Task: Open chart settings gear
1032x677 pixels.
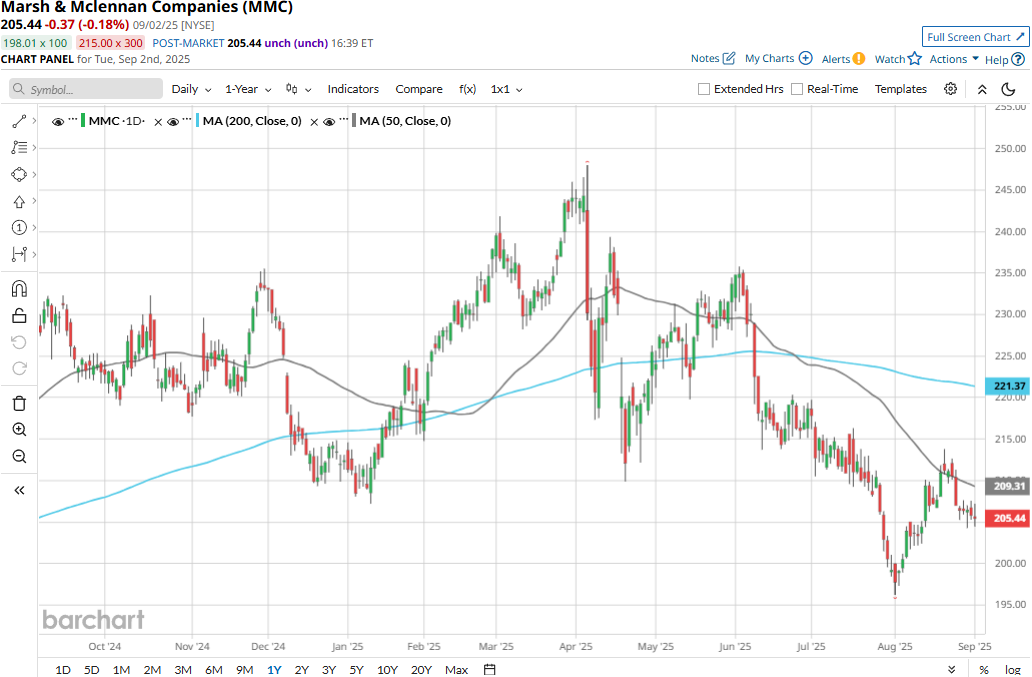Action: pyautogui.click(x=950, y=89)
